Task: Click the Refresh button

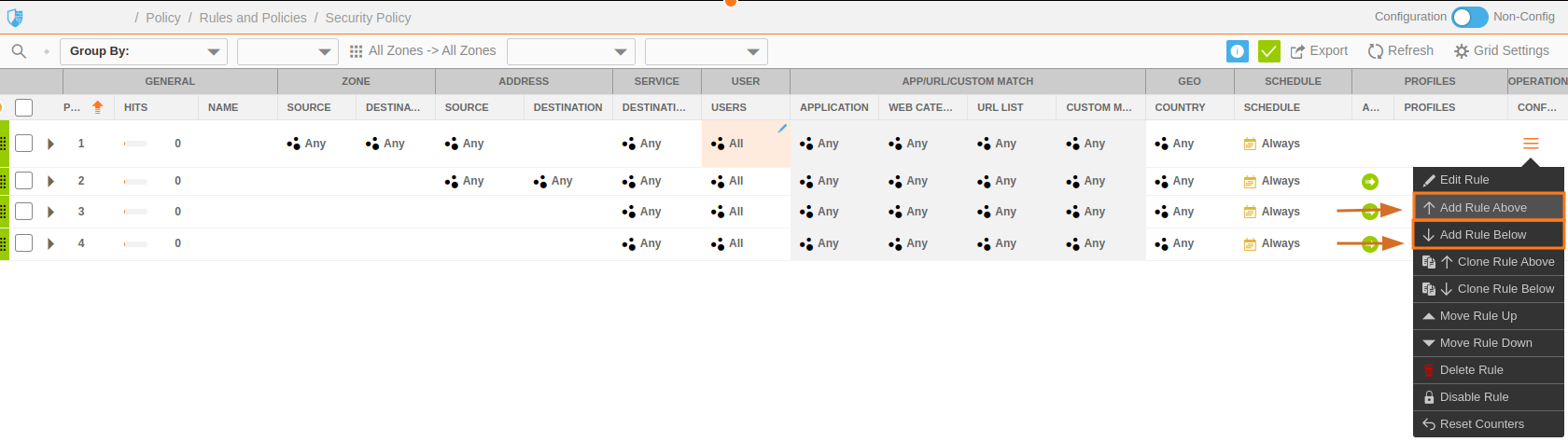Action: [1400, 51]
